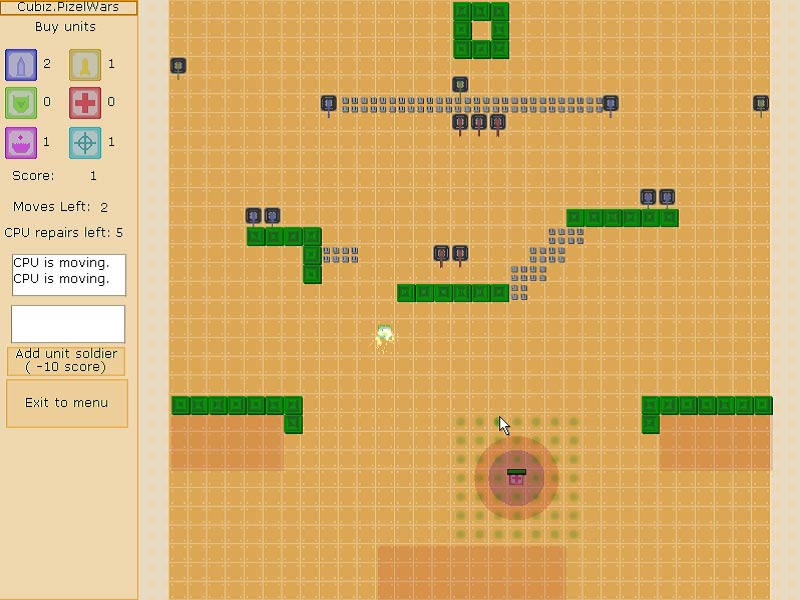Viewport: 800px width, 600px height.
Task: Click the middle of the three red units below the gray wall
Action: pyautogui.click(x=479, y=123)
